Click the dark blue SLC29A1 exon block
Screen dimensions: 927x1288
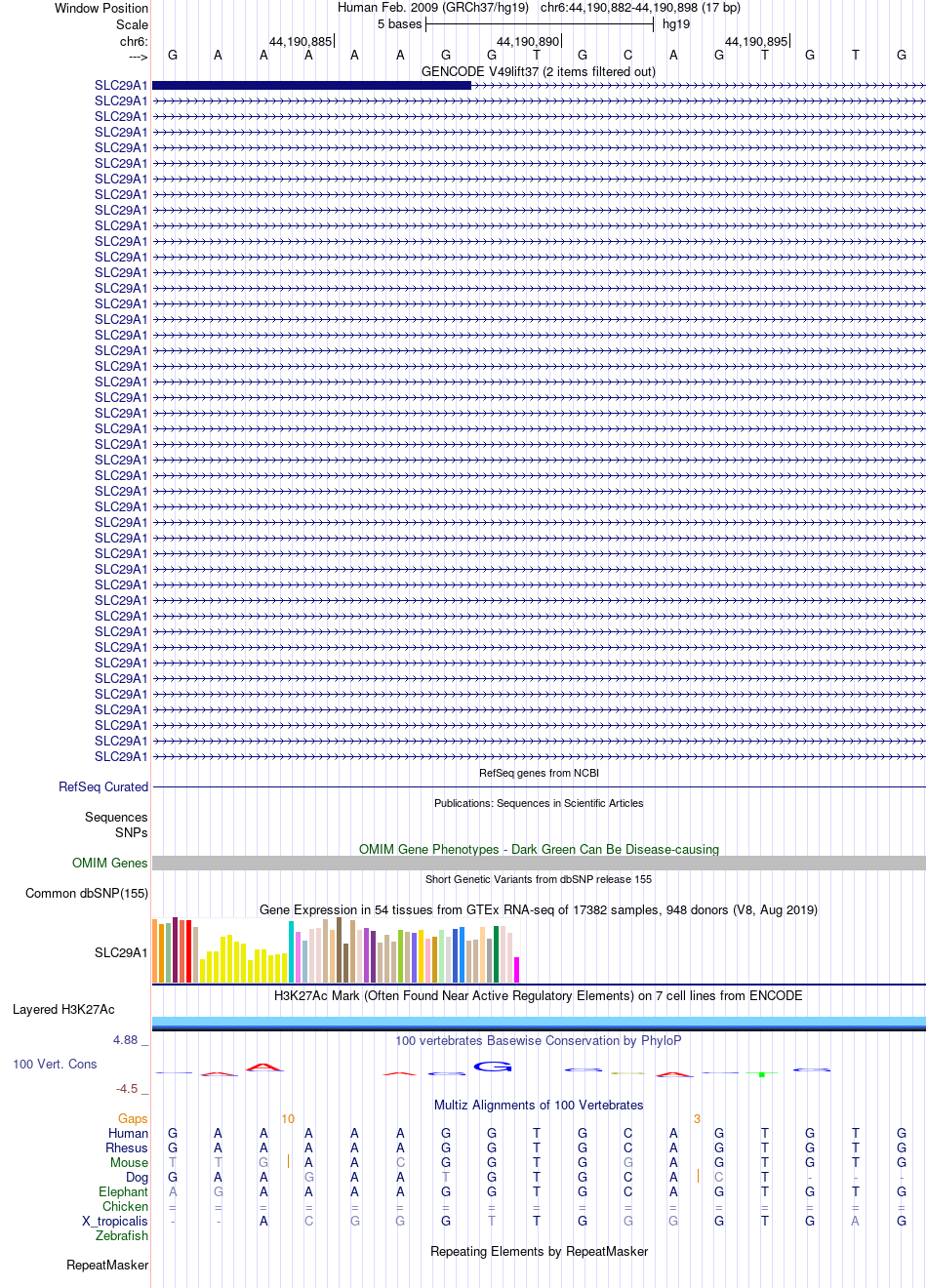tap(311, 86)
